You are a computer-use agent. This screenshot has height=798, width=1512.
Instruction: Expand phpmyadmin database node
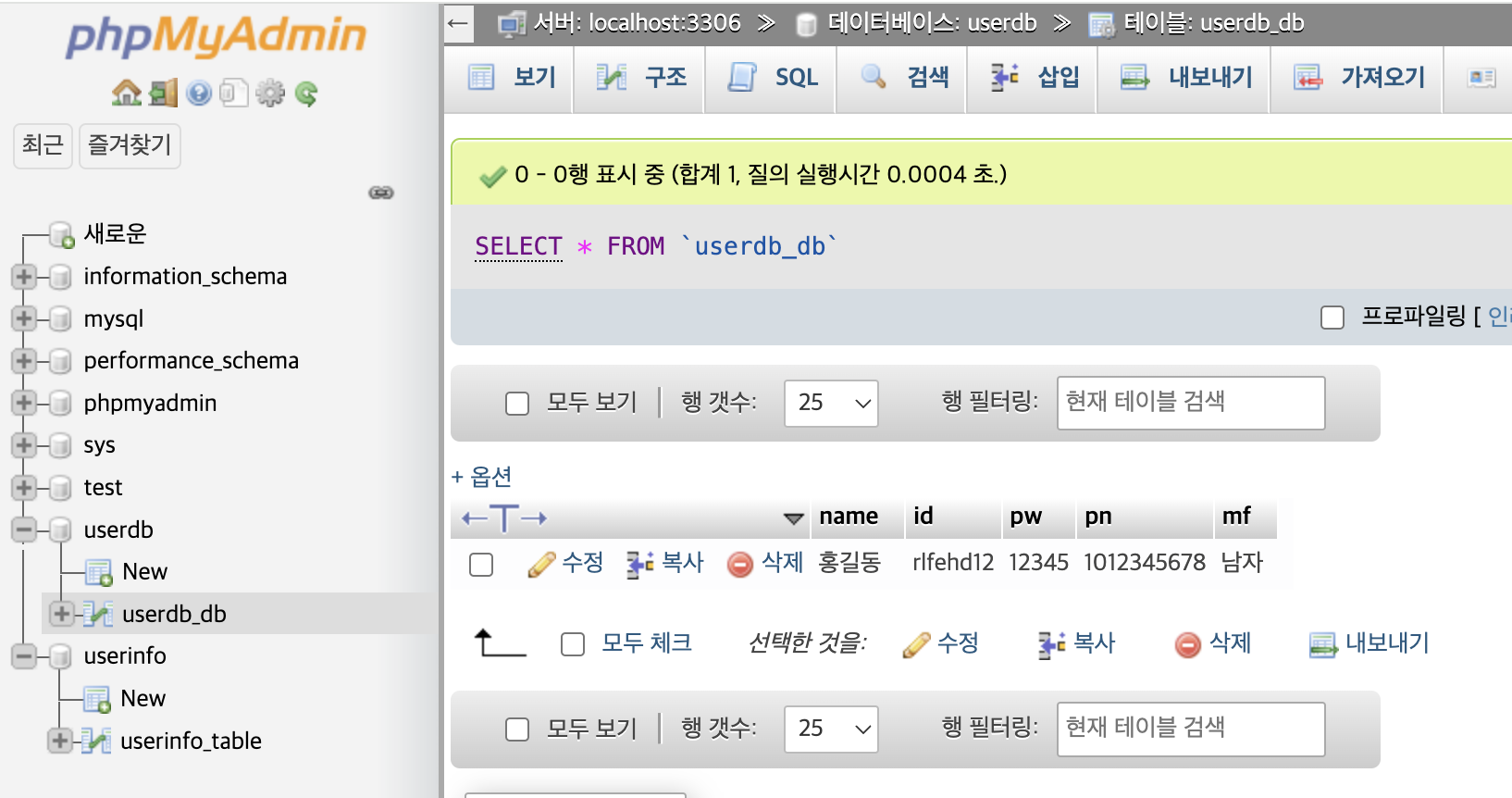[24, 403]
